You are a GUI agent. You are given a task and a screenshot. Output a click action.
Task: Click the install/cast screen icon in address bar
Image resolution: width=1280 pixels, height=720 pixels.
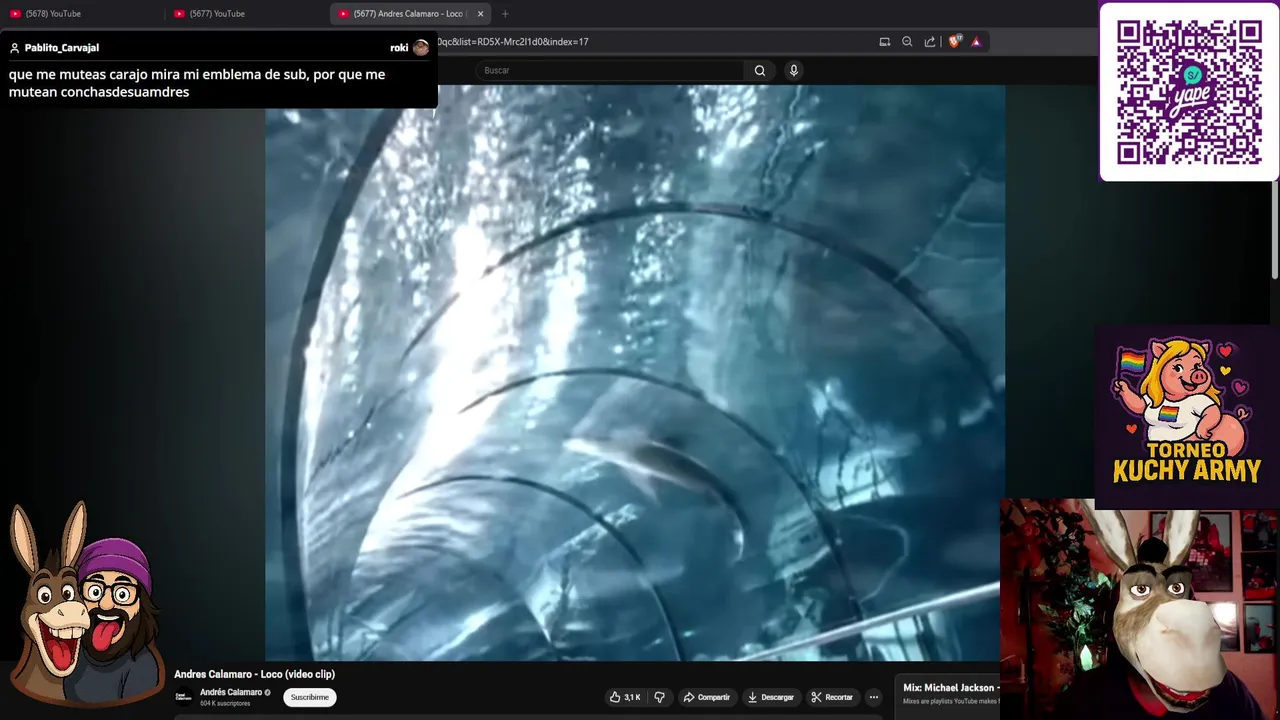[884, 42]
